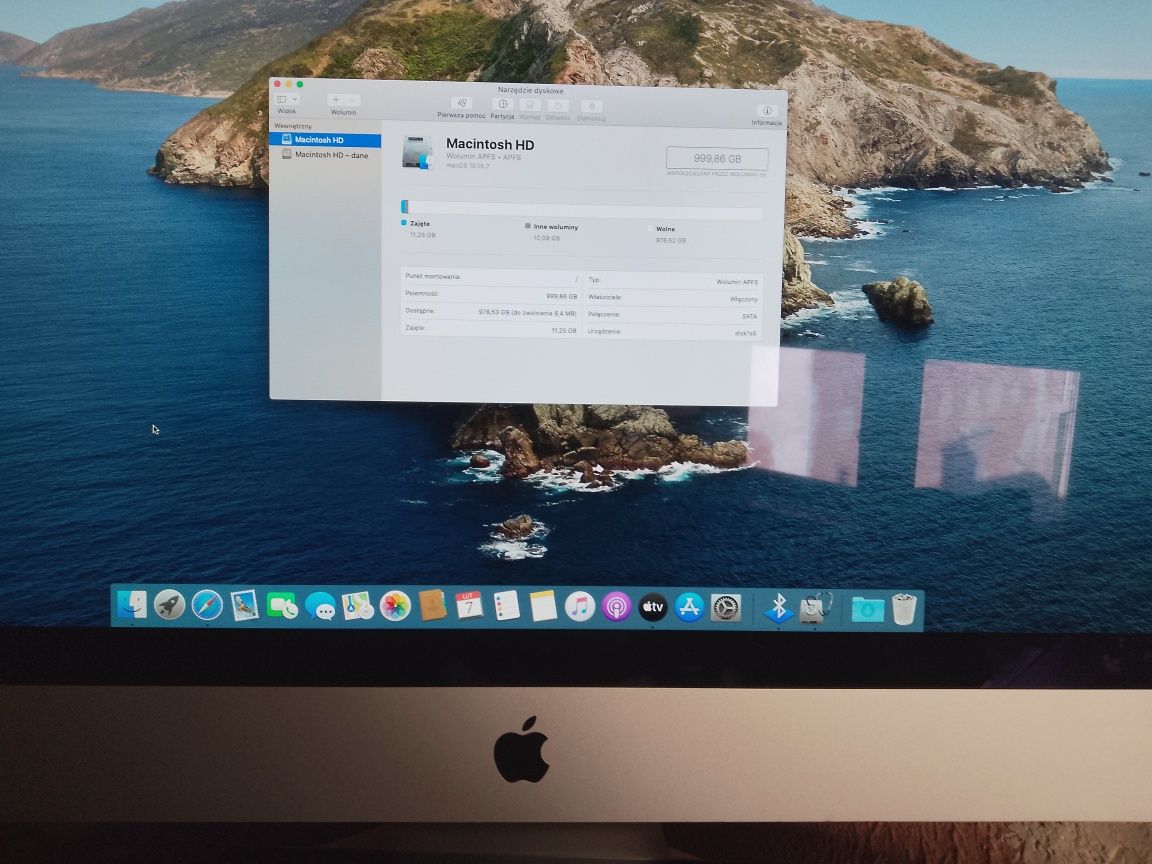Click the disk usage bar
The height and width of the screenshot is (864, 1152).
pyautogui.click(x=582, y=209)
